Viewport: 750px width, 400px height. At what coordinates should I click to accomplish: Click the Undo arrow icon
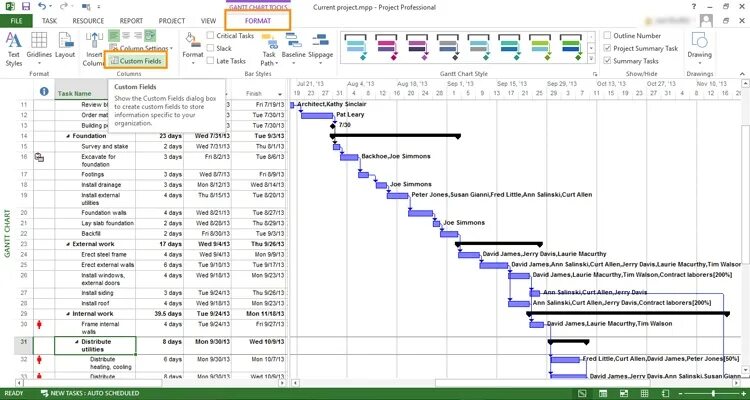[43, 7]
